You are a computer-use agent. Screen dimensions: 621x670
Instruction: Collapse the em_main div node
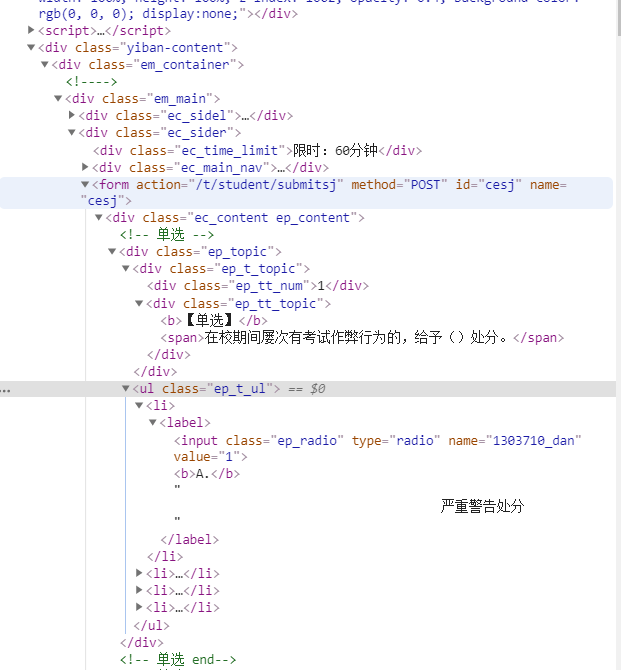click(58, 99)
